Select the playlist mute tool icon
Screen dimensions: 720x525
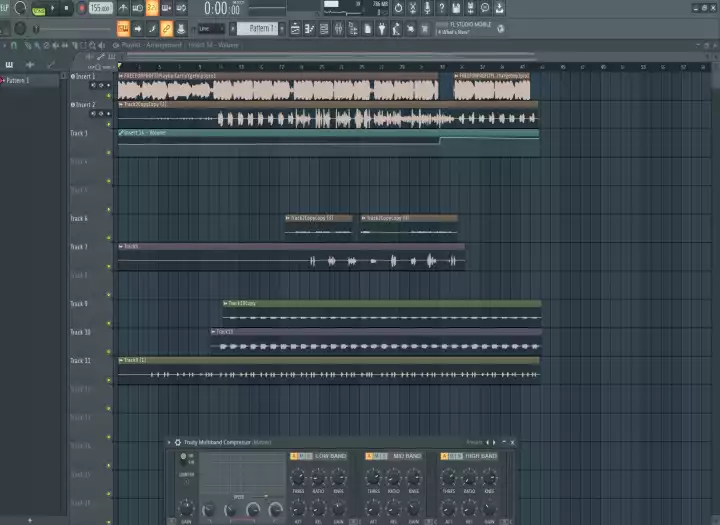pos(56,45)
